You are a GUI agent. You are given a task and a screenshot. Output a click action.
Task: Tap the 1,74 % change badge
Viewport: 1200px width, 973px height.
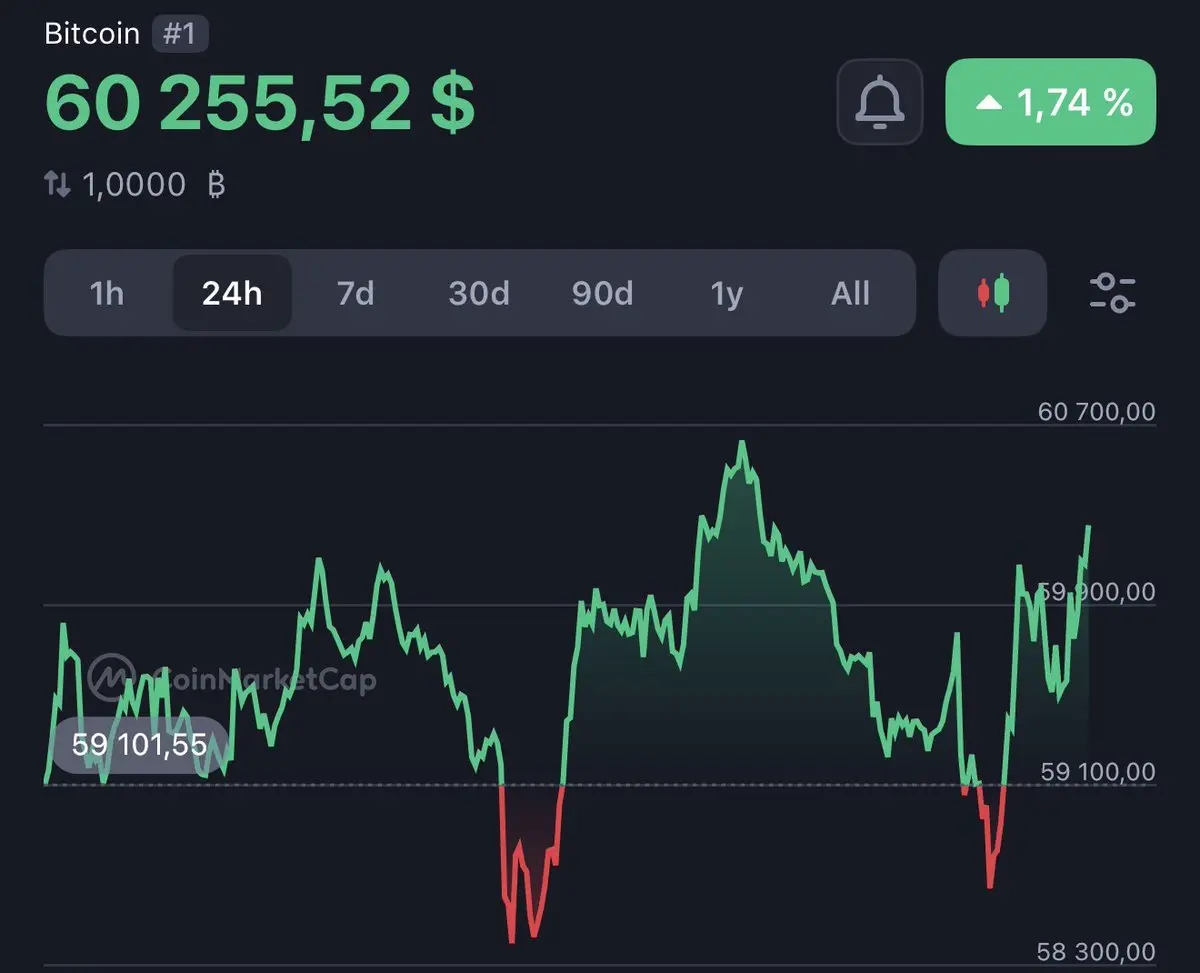(x=1051, y=102)
